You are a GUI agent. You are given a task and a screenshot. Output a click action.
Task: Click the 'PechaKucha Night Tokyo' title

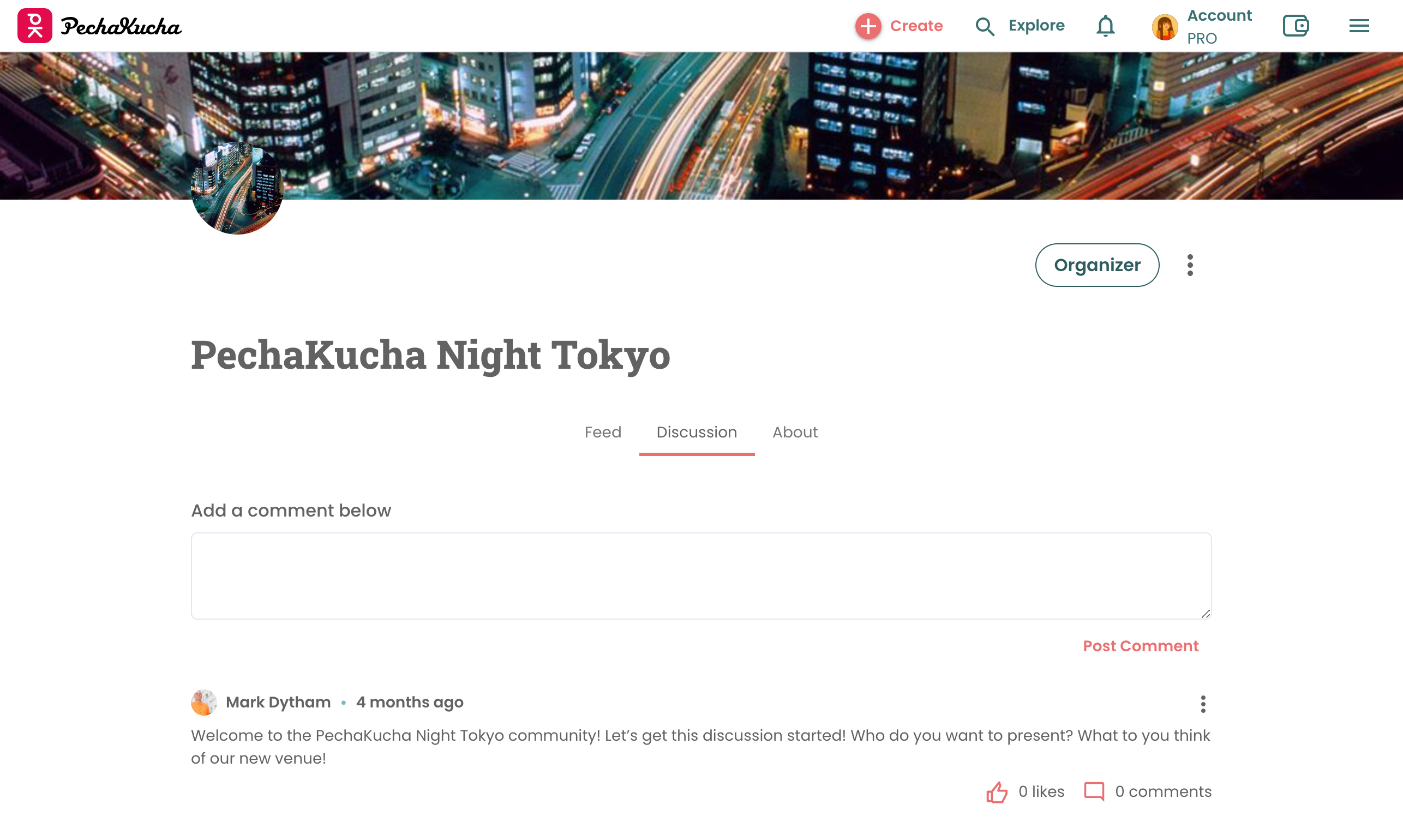(430, 355)
